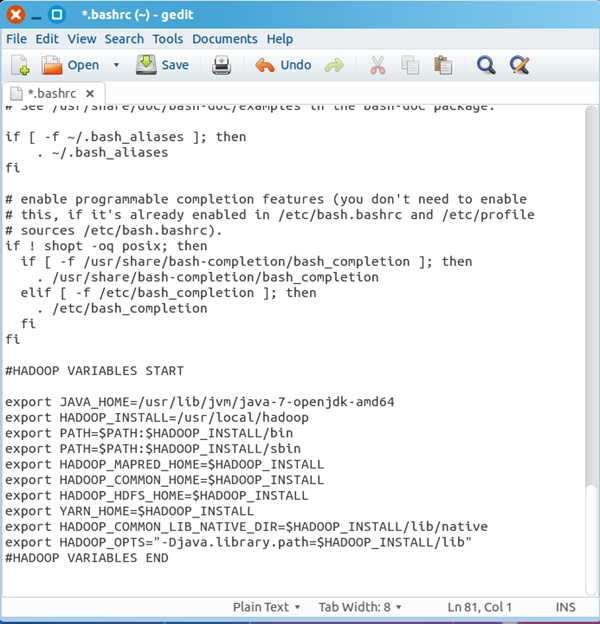Click the Ln 81, Col 1 status
Image resolution: width=600 pixels, height=624 pixels.
(479, 607)
